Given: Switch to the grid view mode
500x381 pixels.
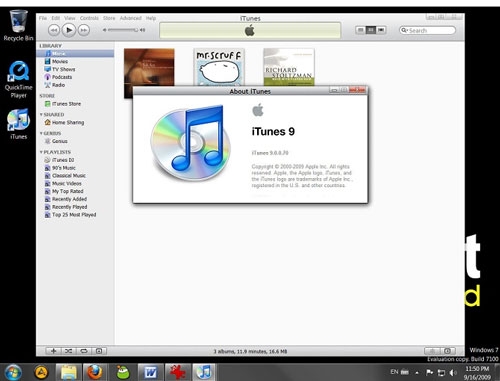Looking at the screenshot, I should tap(371, 30).
